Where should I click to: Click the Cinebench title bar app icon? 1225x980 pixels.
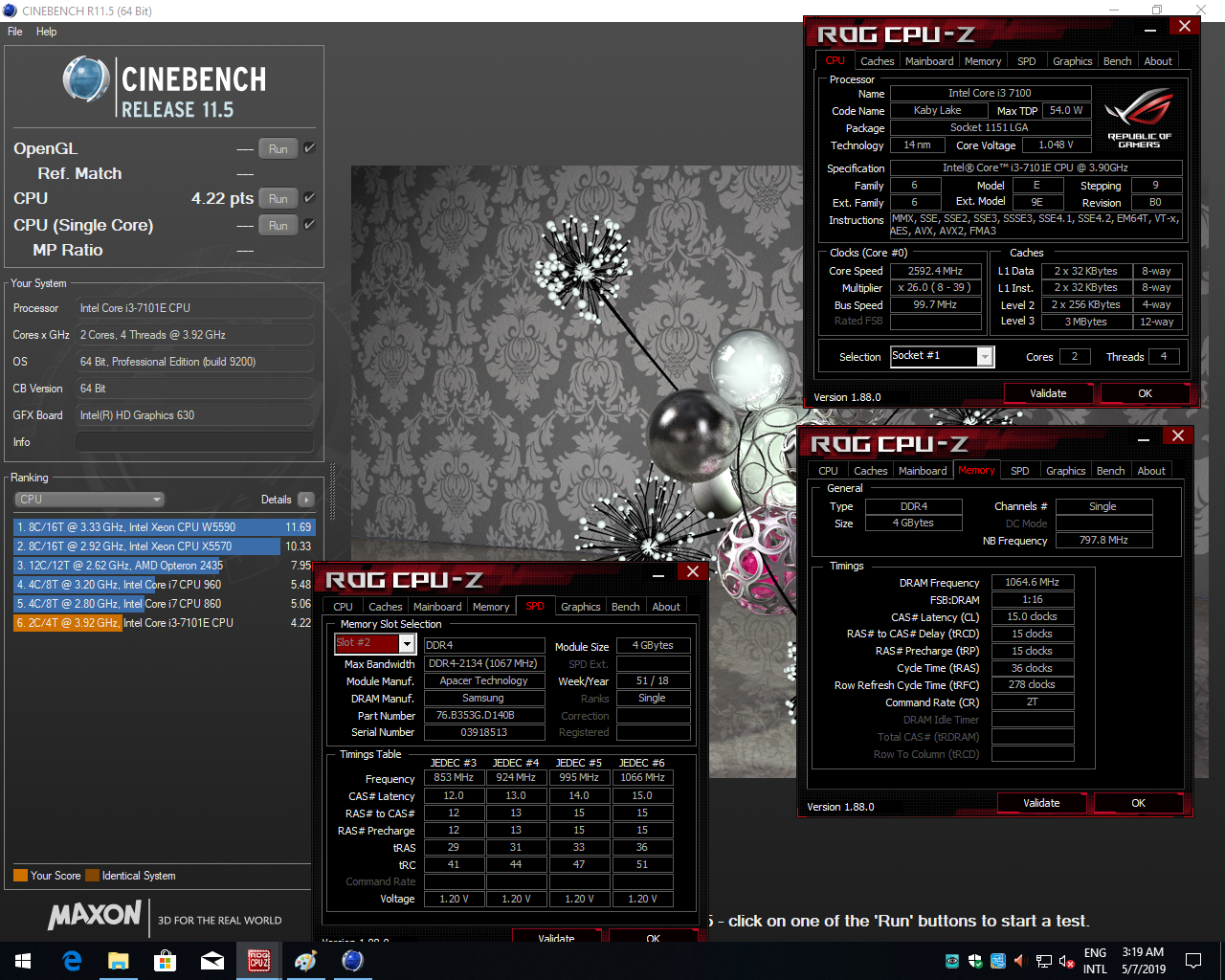pos(11,11)
